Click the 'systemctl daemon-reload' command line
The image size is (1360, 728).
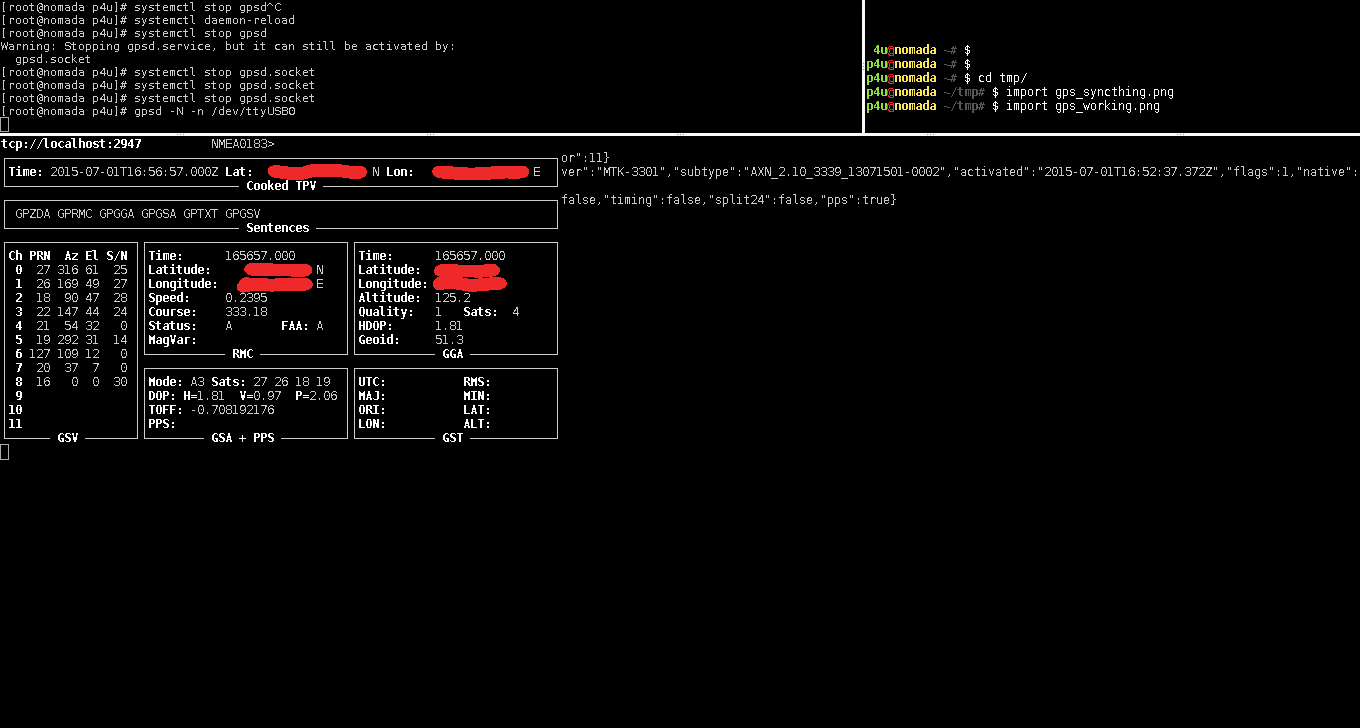pos(148,20)
